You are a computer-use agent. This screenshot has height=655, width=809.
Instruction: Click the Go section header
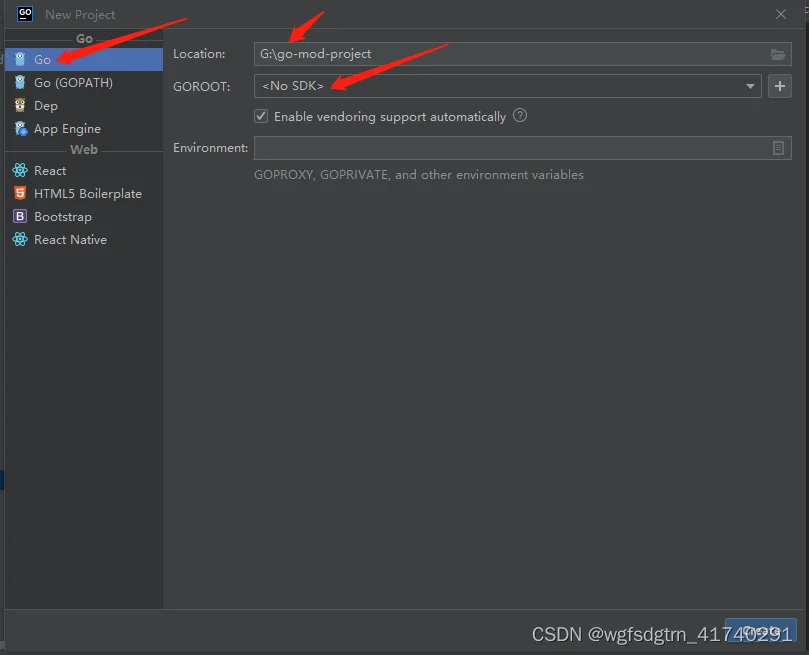click(x=85, y=39)
